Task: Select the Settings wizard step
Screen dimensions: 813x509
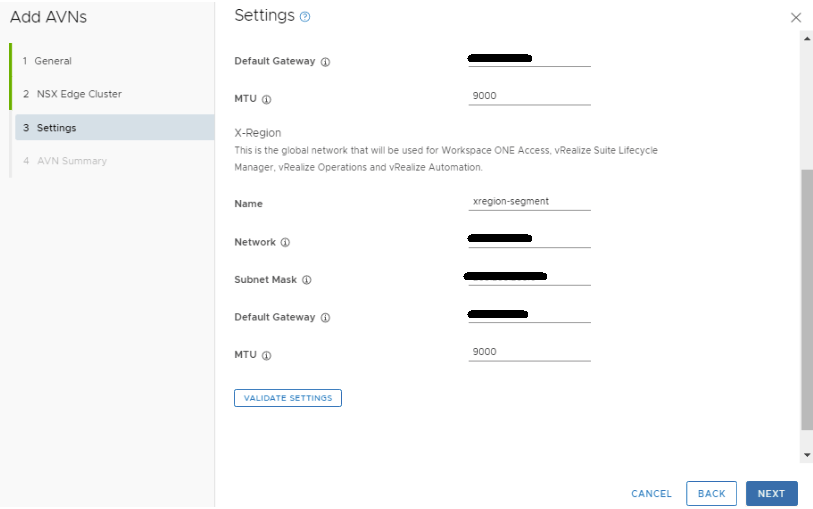Action: [56, 128]
